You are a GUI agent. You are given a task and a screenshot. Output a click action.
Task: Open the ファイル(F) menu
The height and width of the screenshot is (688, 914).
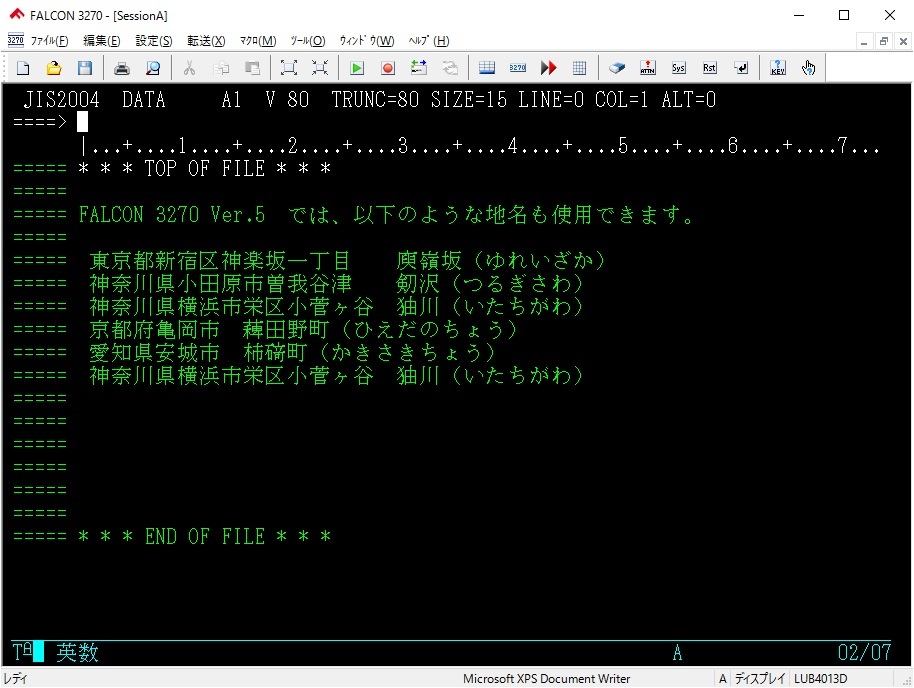(x=50, y=41)
